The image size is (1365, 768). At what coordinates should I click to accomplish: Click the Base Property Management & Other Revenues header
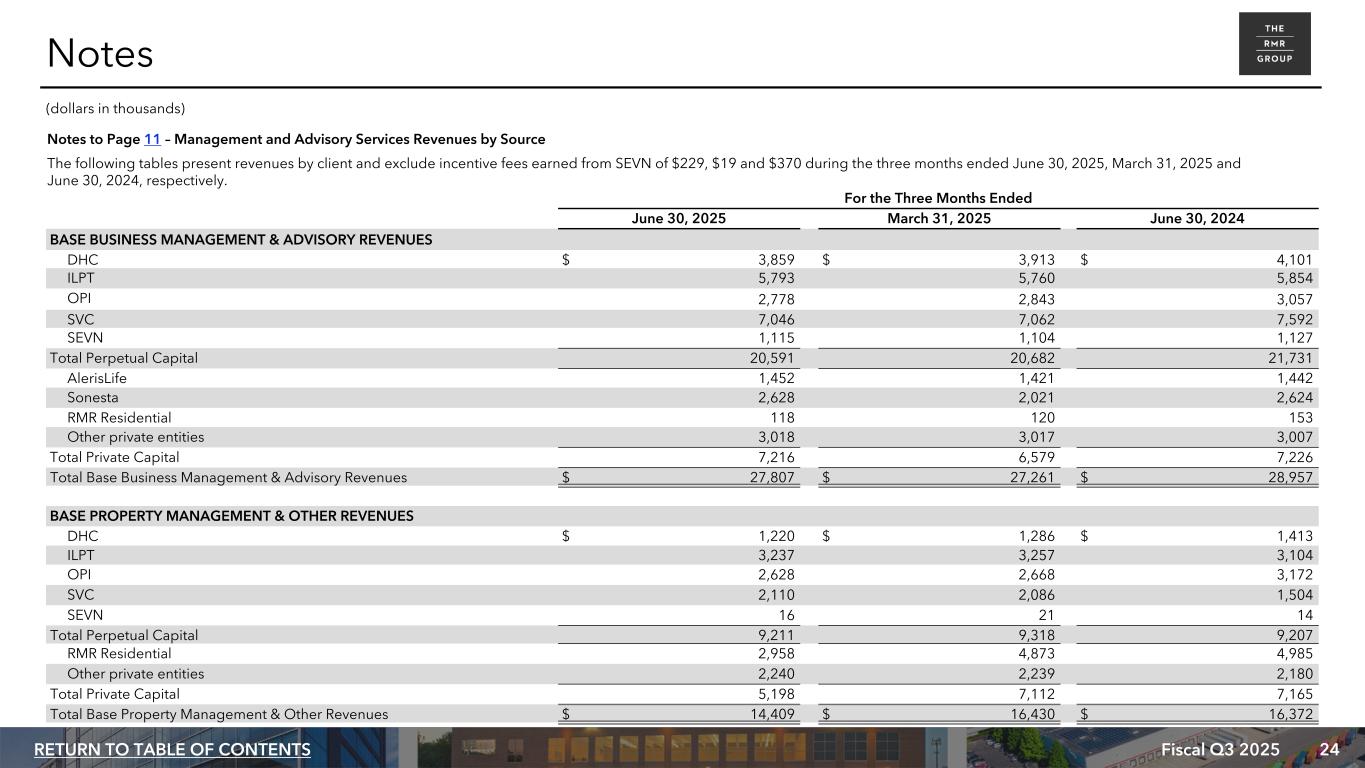tap(231, 516)
